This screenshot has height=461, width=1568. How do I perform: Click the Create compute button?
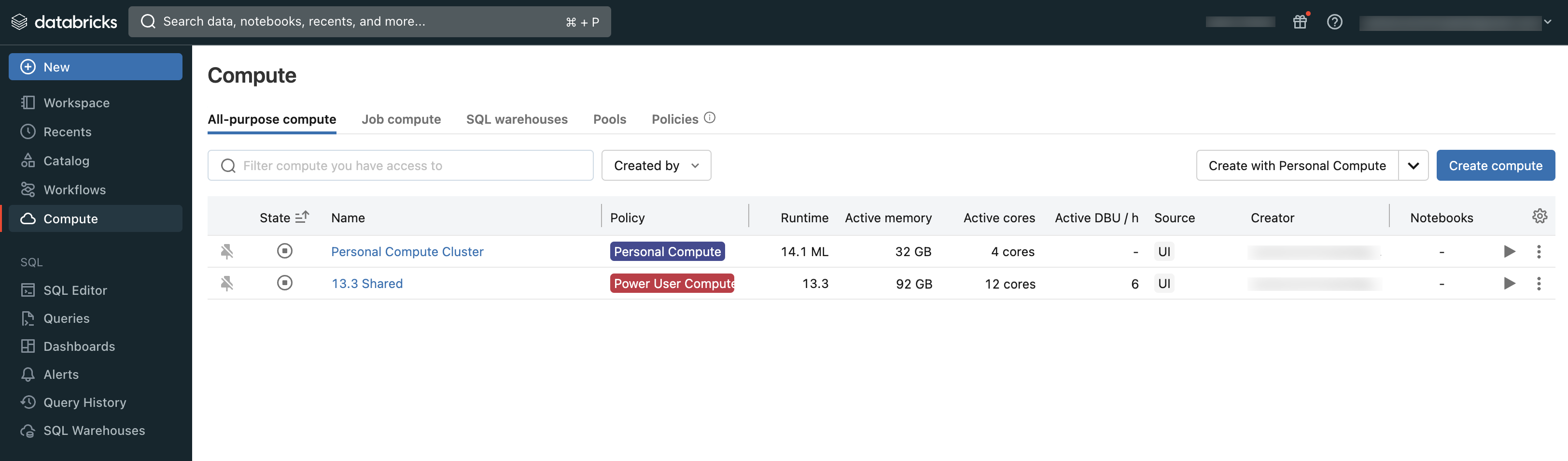(x=1495, y=166)
